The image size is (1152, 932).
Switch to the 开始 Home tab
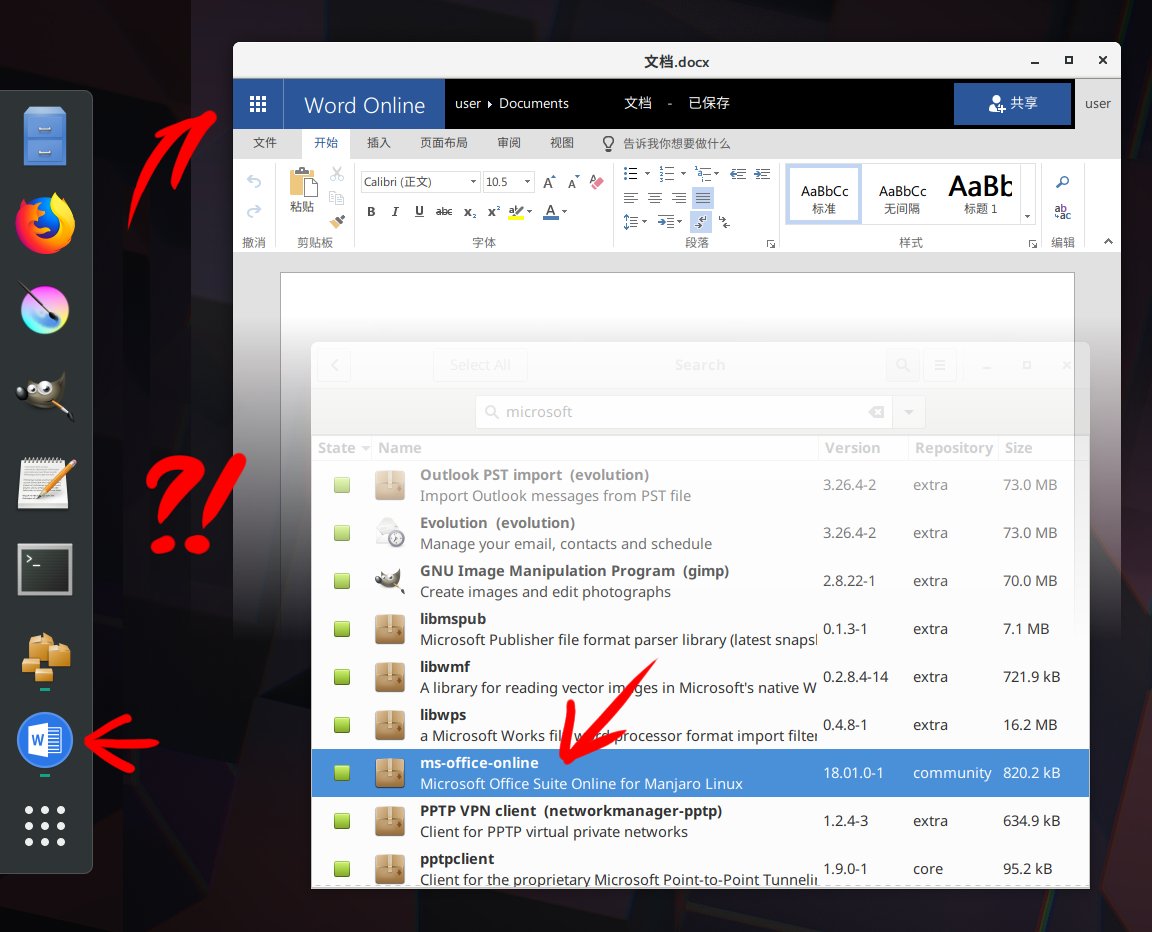click(326, 143)
